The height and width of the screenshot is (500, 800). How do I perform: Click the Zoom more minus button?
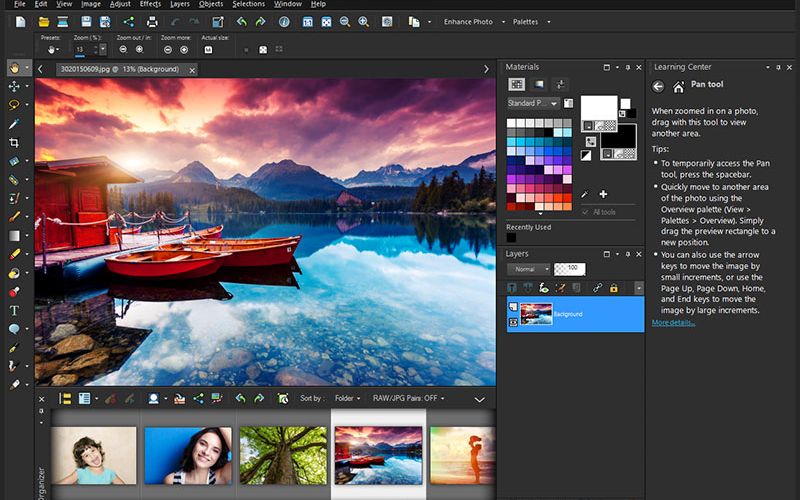pos(168,49)
